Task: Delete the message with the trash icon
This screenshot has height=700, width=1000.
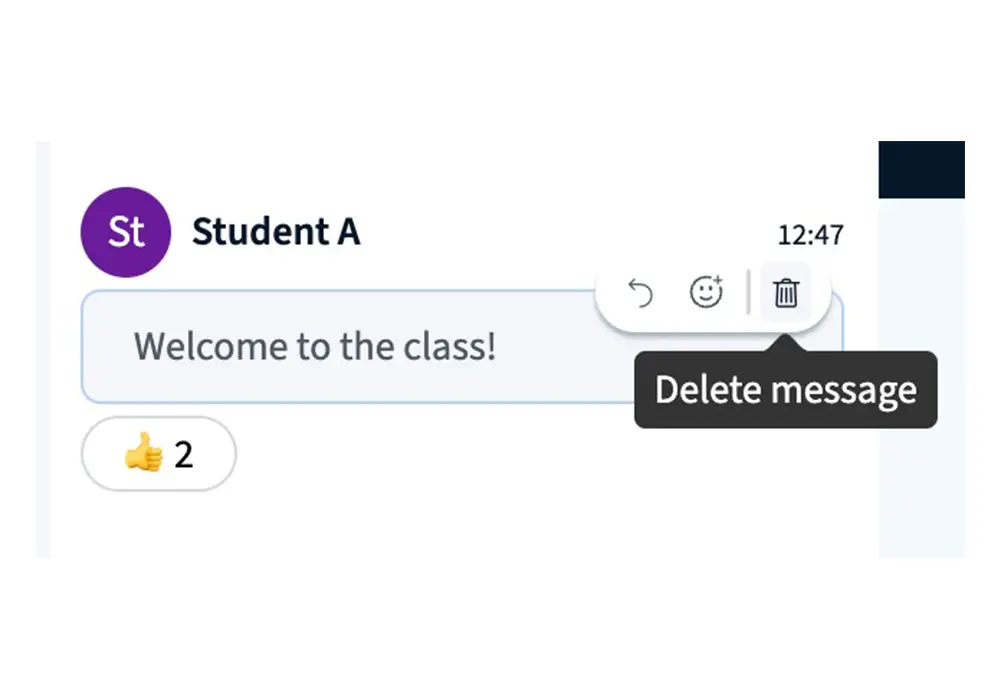Action: click(786, 293)
